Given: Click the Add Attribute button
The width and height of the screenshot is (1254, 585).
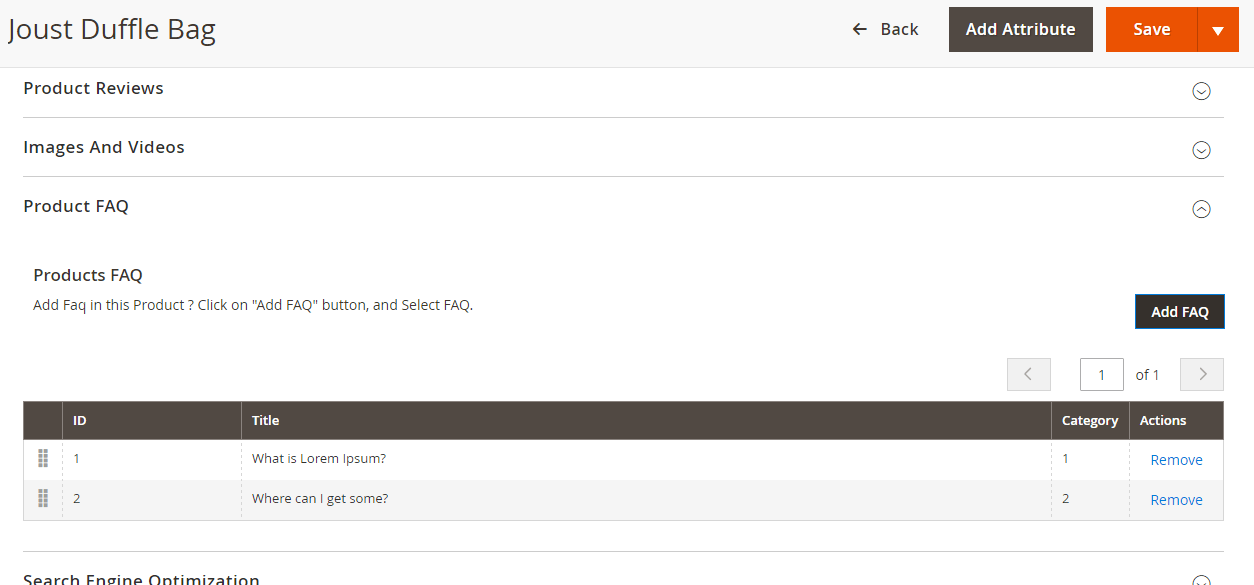Looking at the screenshot, I should point(1020,30).
